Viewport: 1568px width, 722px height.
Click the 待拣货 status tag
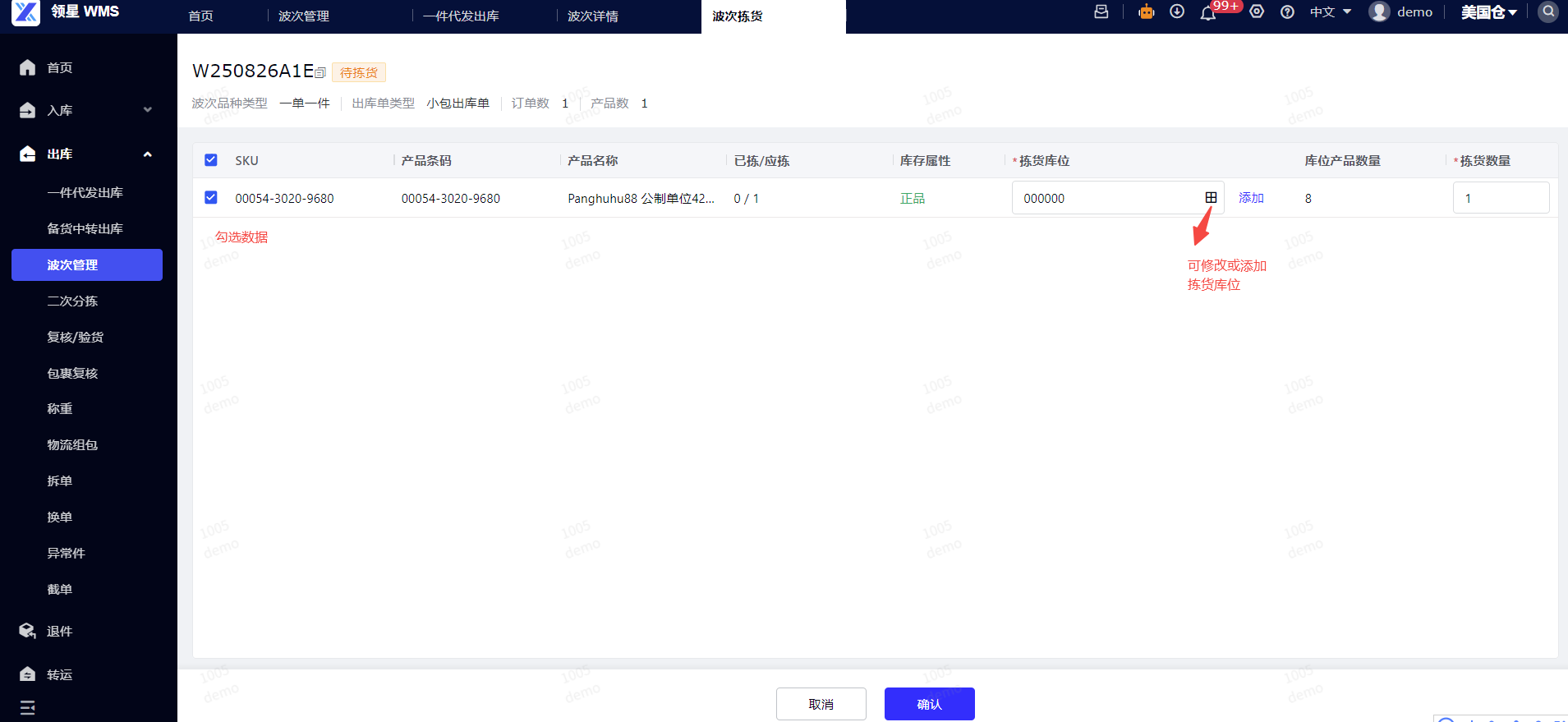click(x=359, y=72)
